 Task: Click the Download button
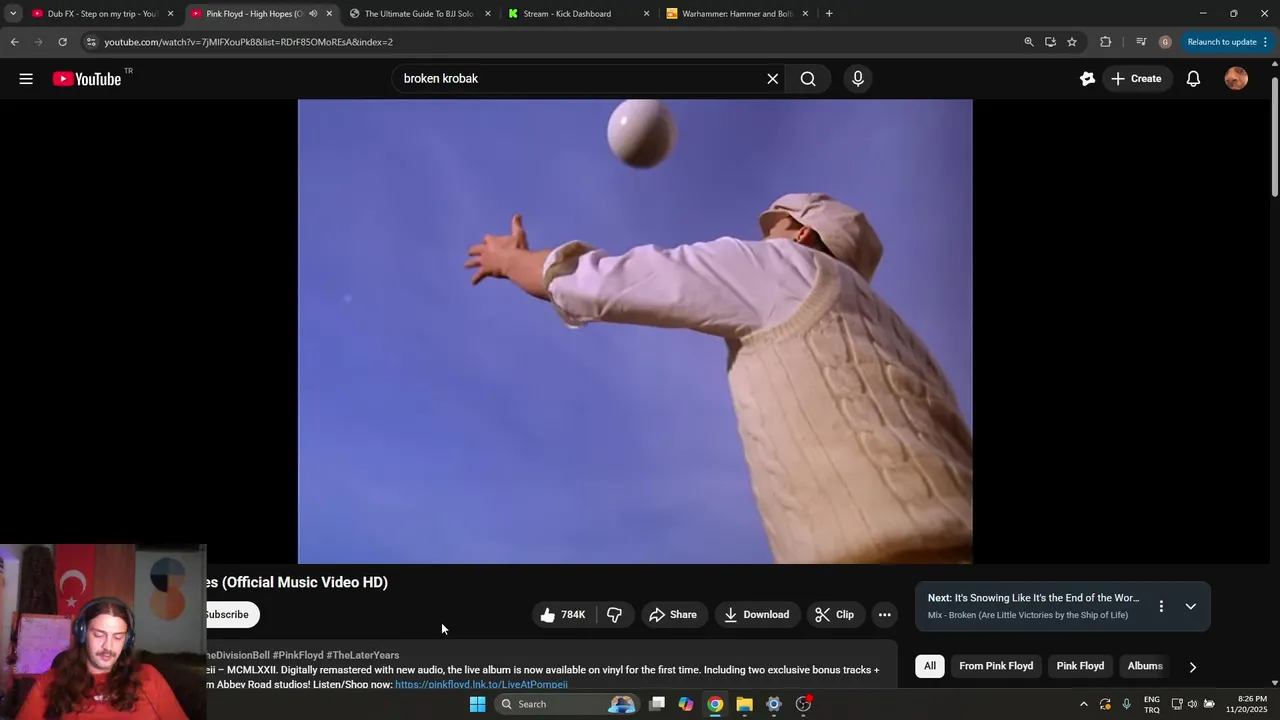757,615
